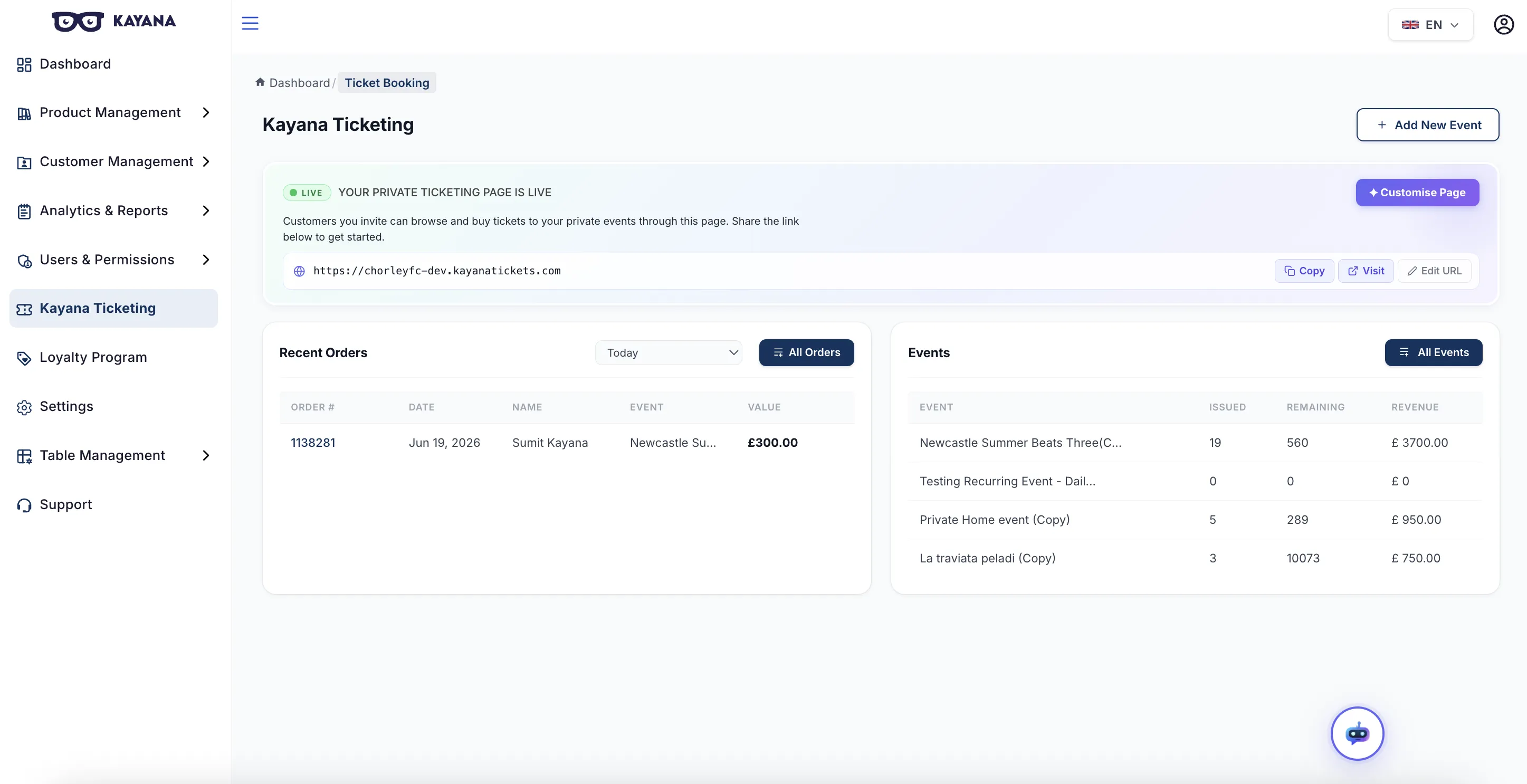Click the globe icon beside ticketing URL

pos(299,271)
